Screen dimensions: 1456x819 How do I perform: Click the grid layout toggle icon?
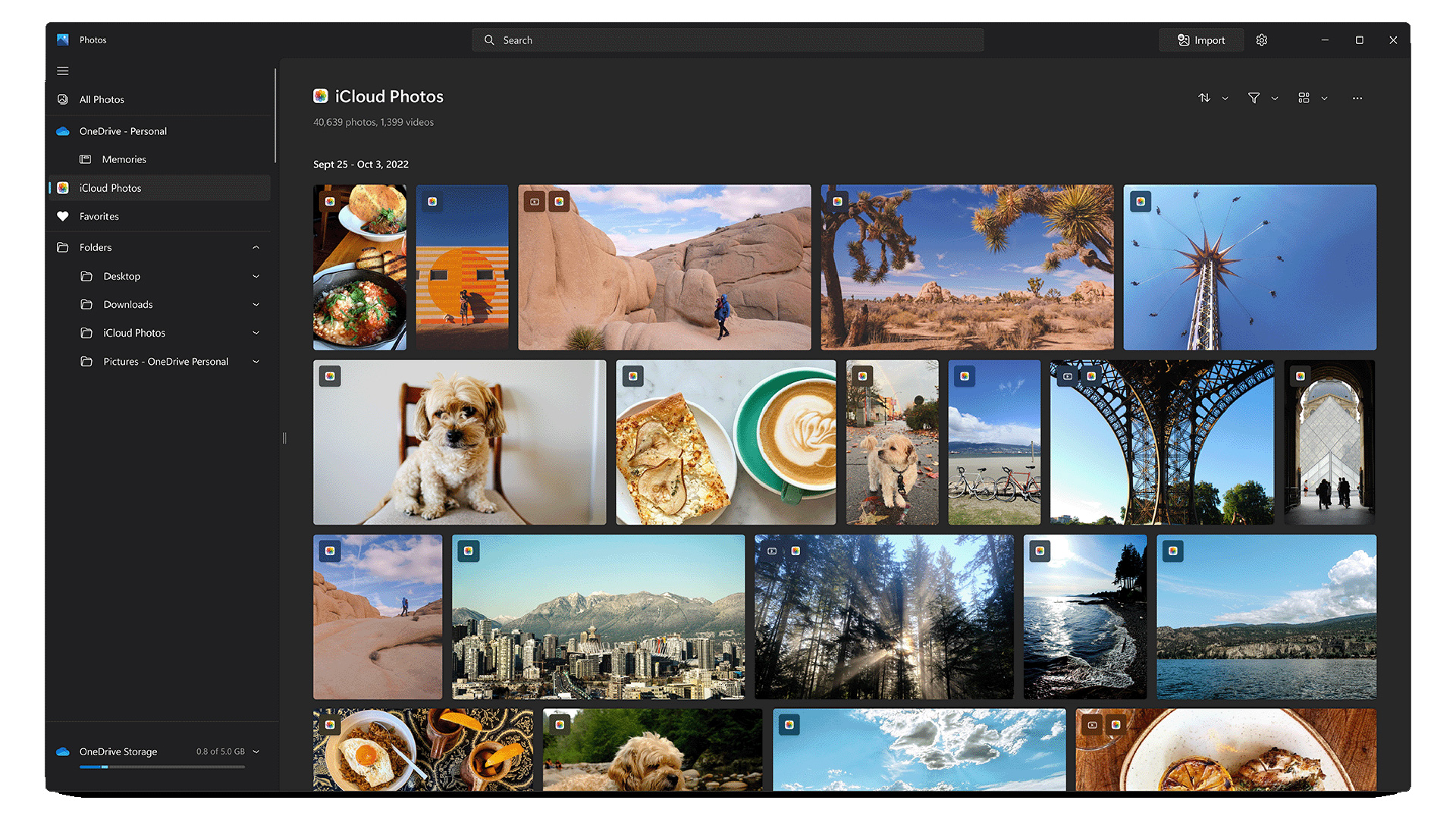point(1303,97)
